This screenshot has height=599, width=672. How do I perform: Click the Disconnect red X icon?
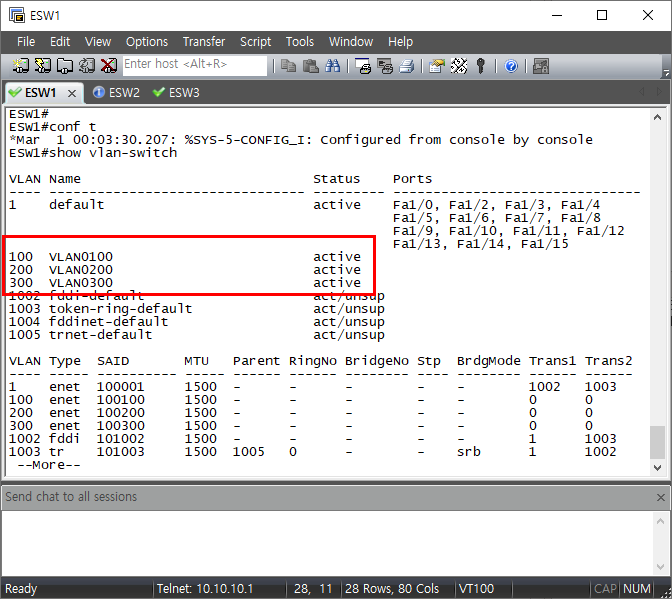point(108,66)
